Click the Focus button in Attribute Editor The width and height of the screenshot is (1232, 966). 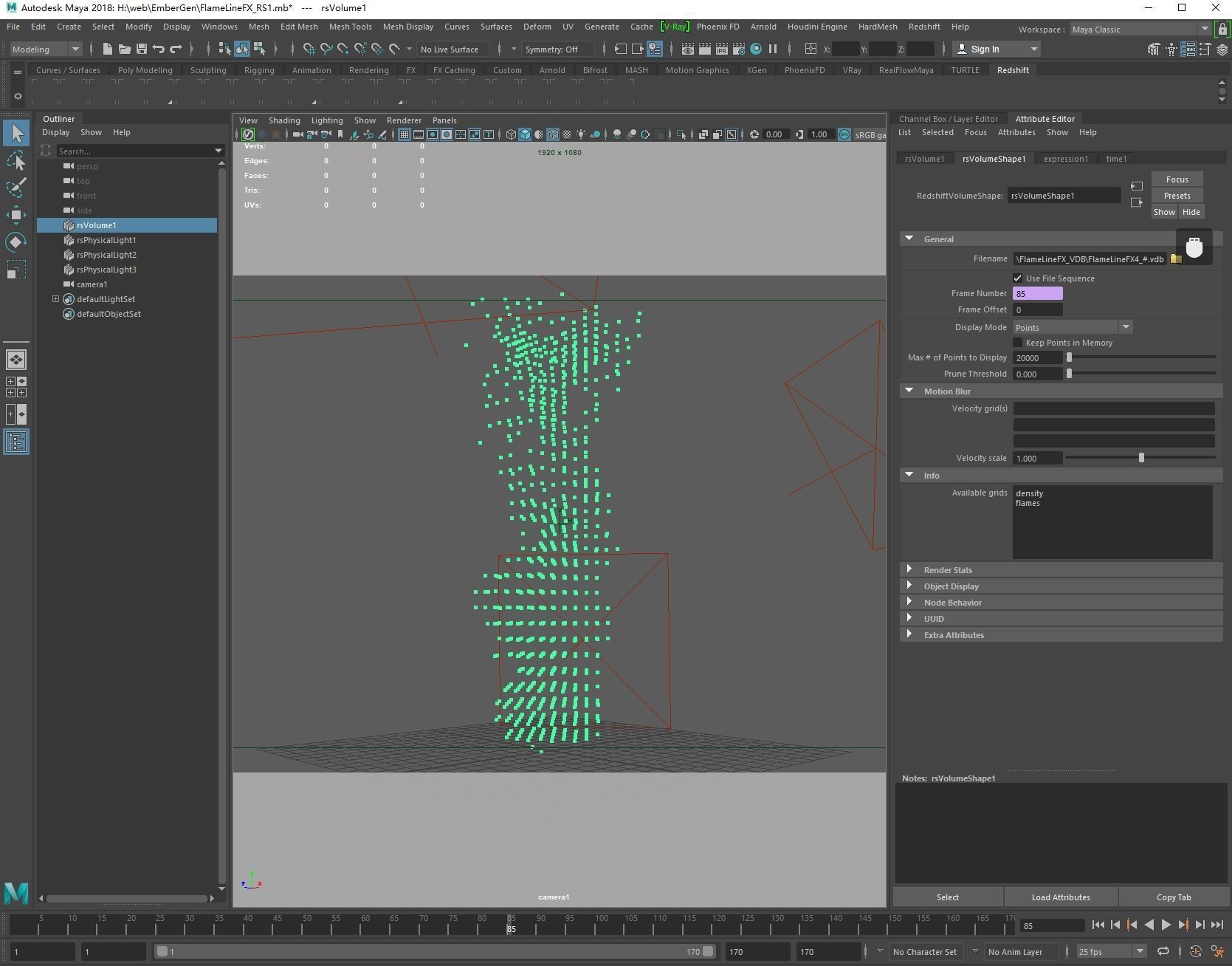(x=1177, y=179)
